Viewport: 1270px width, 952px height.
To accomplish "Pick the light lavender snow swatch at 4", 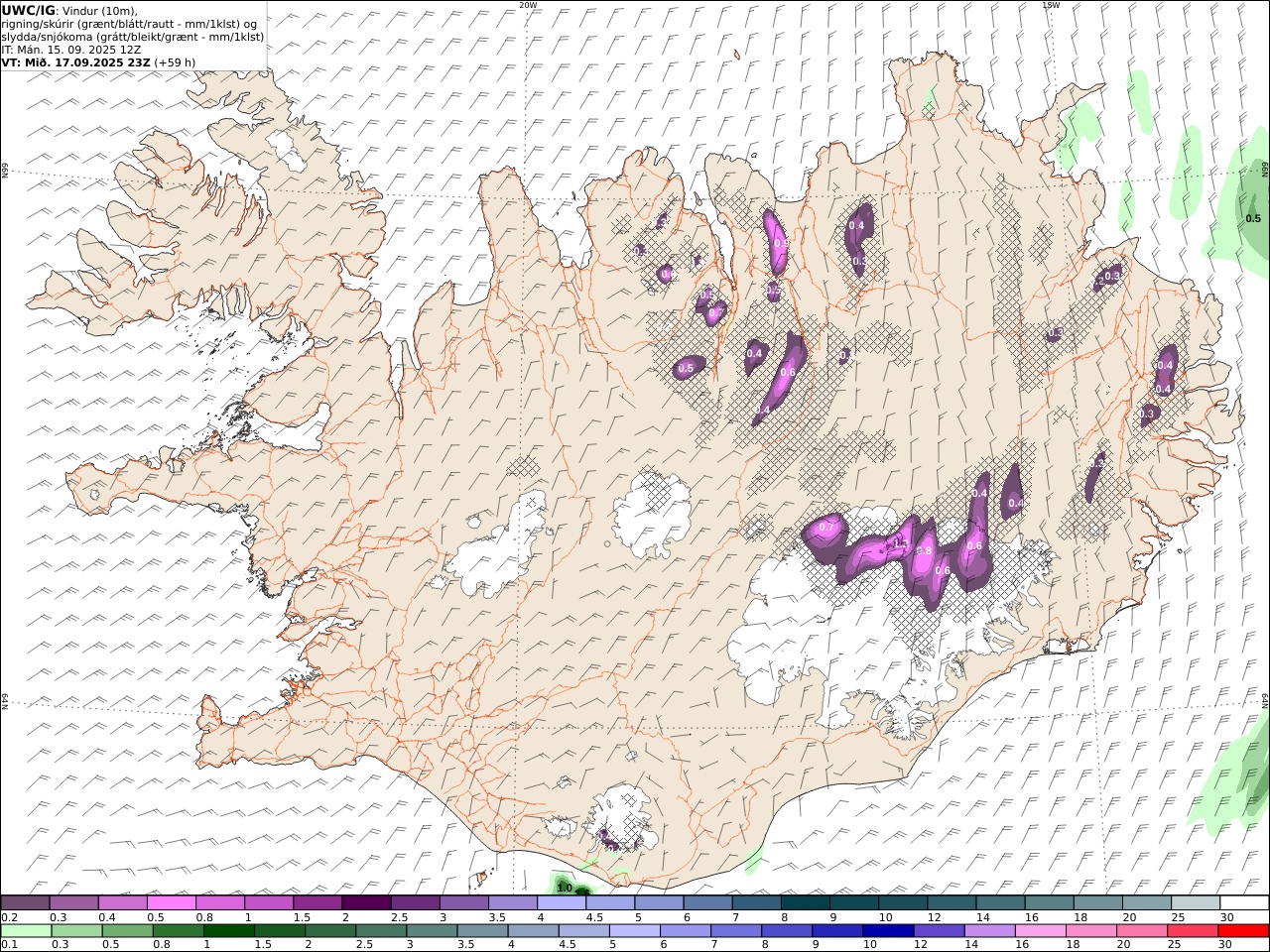I will (561, 903).
